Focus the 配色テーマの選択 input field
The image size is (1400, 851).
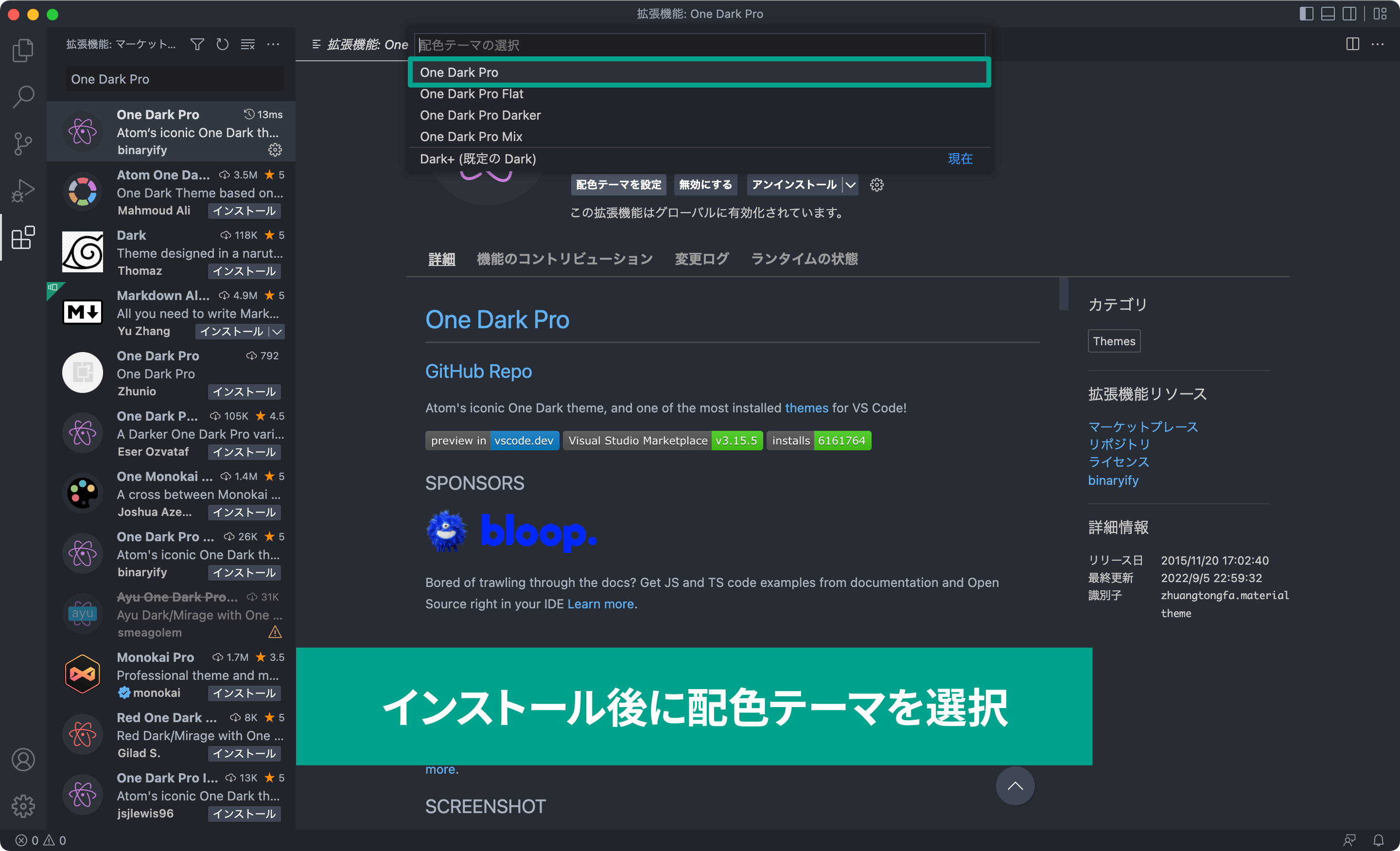click(x=700, y=45)
